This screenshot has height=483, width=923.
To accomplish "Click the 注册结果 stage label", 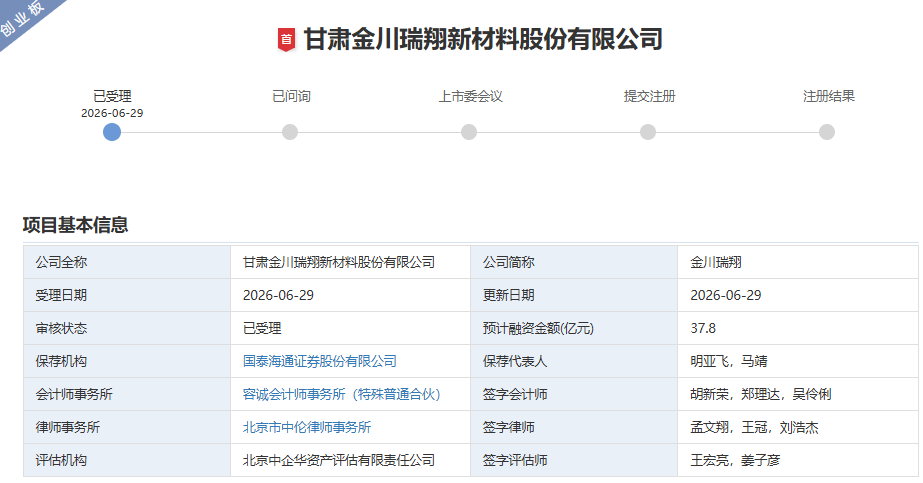I will coord(828,96).
